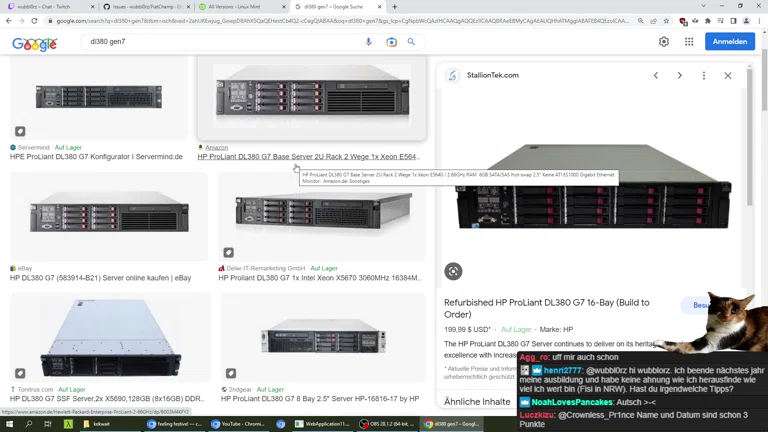The width and height of the screenshot is (768, 432).
Task: Focus the Google search field containing dl380 gen7
Action: (220, 42)
